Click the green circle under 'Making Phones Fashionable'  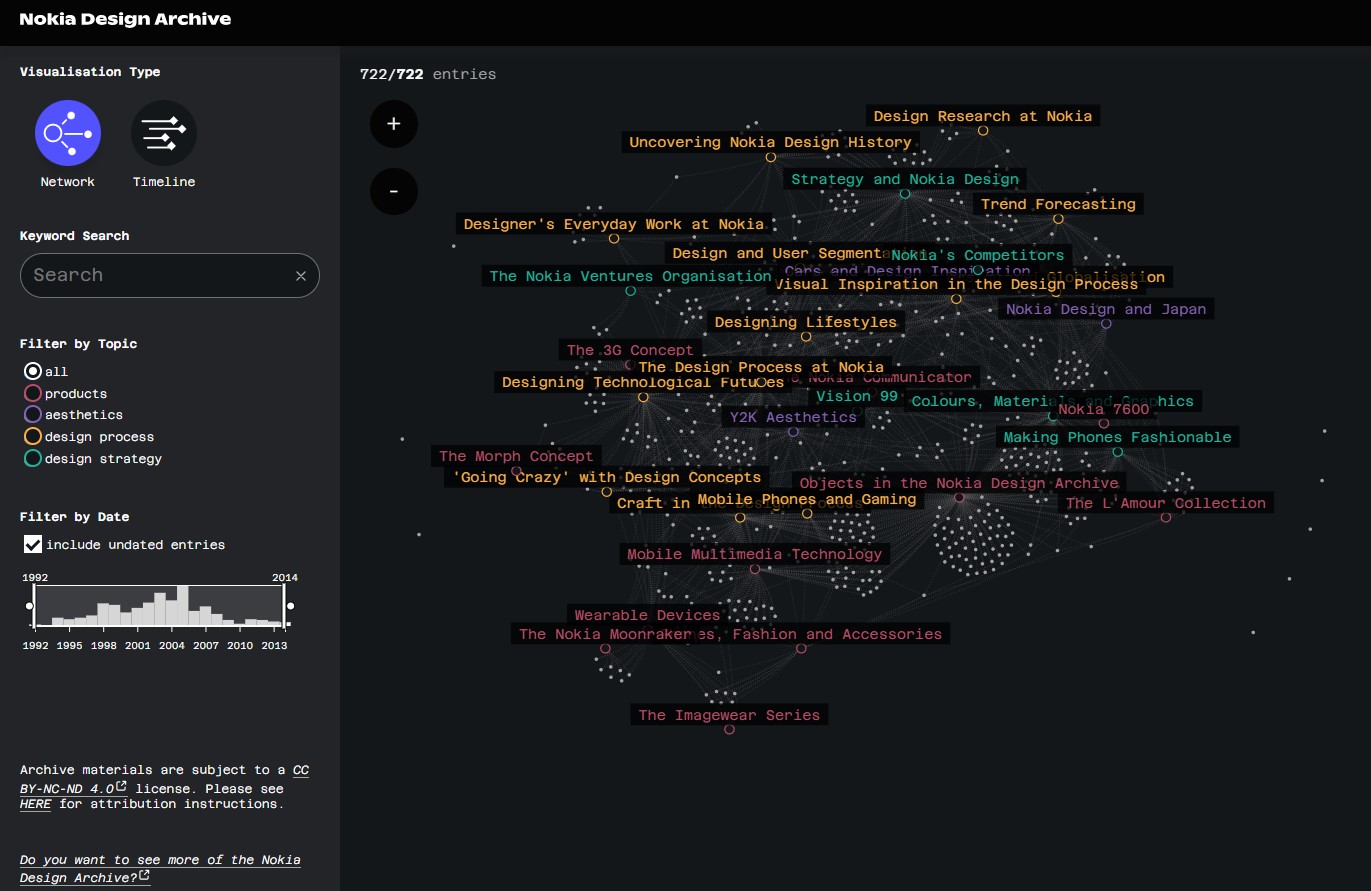(x=1118, y=452)
